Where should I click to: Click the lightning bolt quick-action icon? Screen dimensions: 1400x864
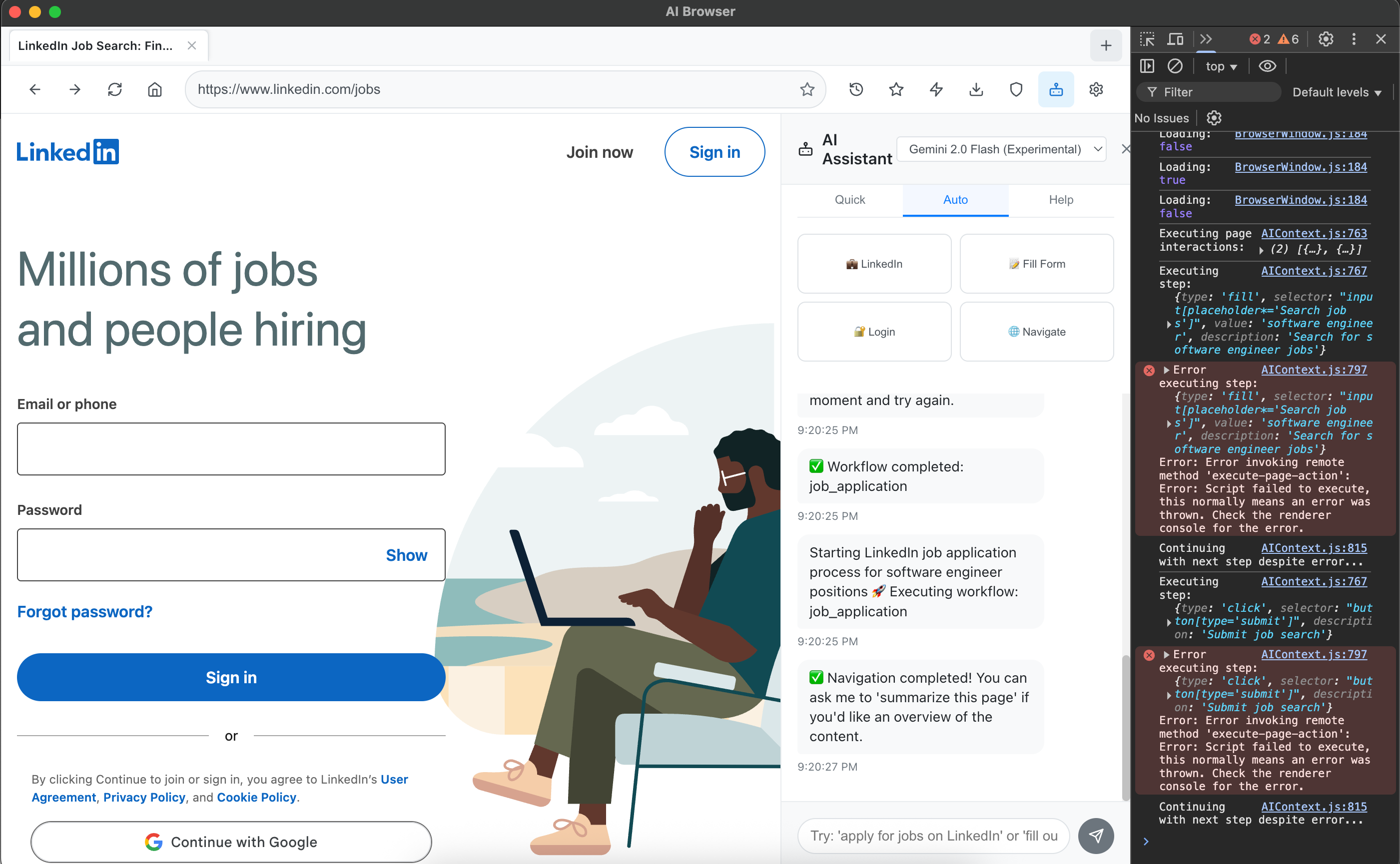[936, 90]
